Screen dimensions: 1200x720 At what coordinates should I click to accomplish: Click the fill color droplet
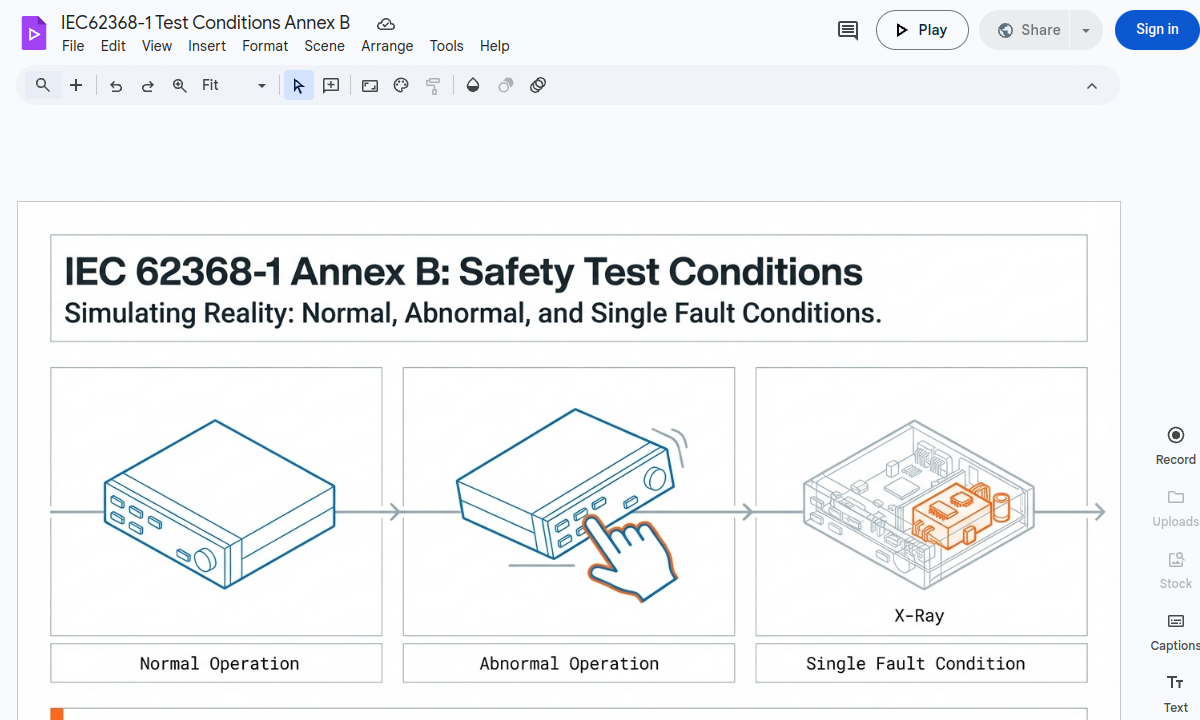[473, 85]
